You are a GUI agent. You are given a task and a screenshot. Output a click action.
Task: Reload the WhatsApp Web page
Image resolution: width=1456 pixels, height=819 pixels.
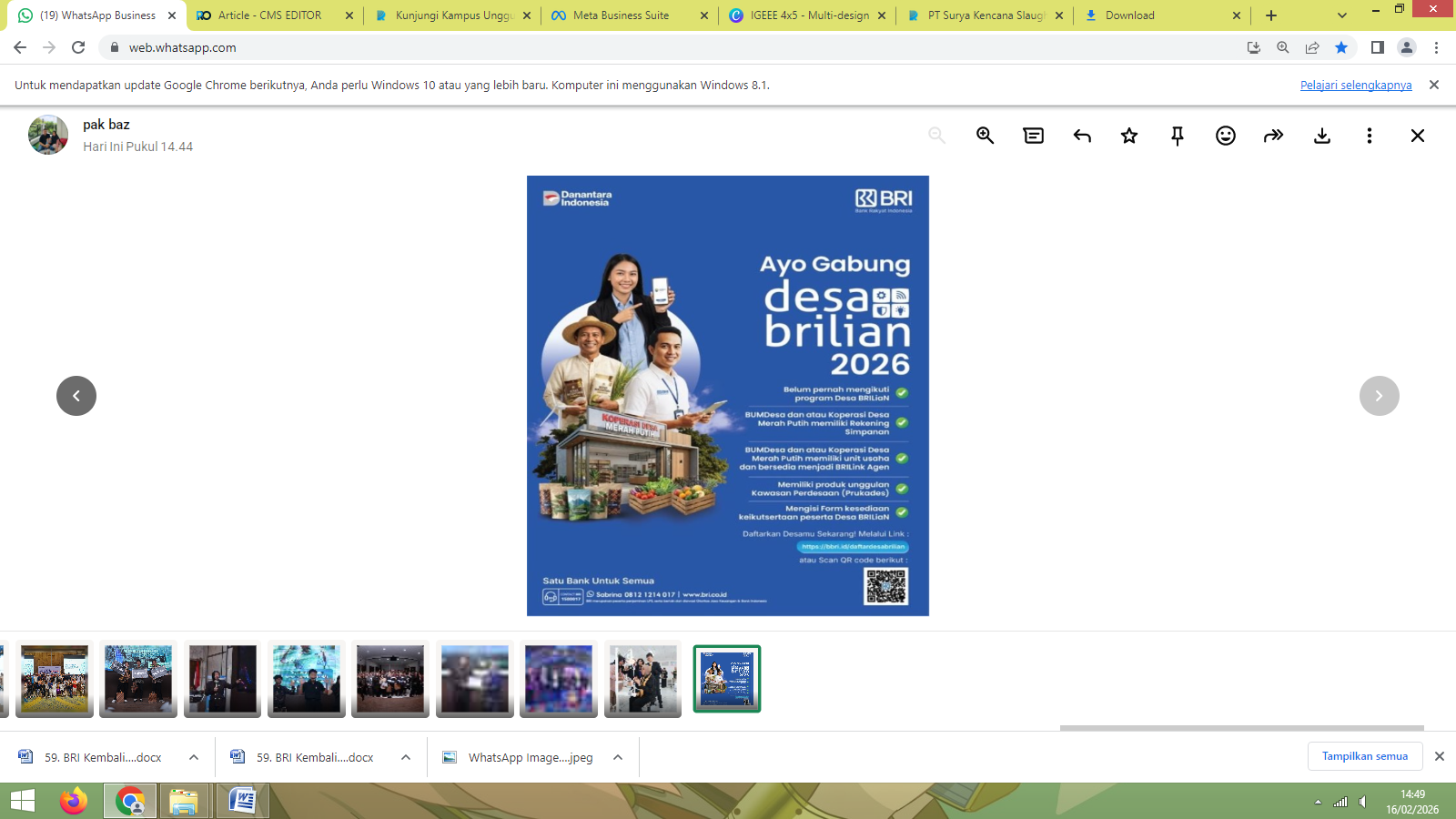tap(78, 47)
